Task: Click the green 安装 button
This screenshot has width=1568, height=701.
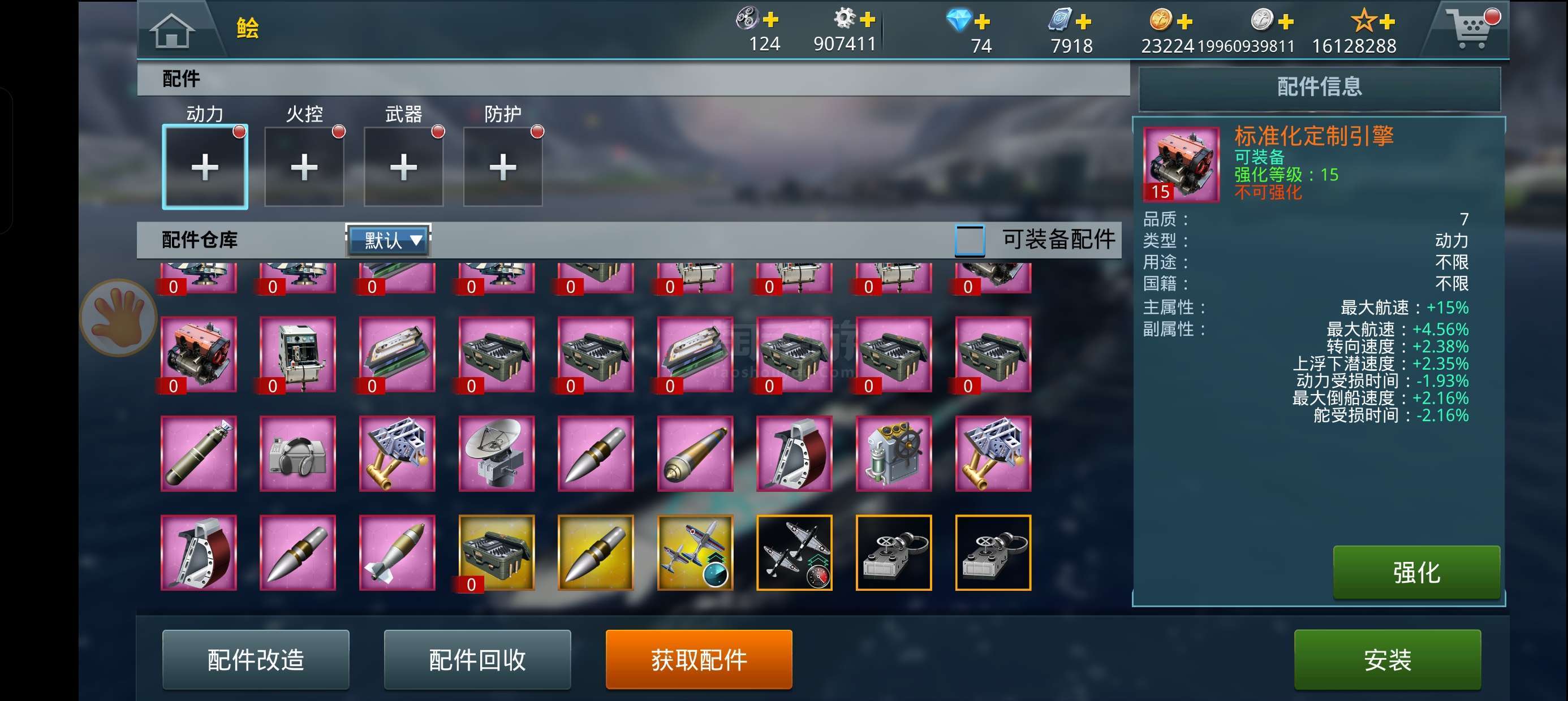Action: click(x=1387, y=660)
